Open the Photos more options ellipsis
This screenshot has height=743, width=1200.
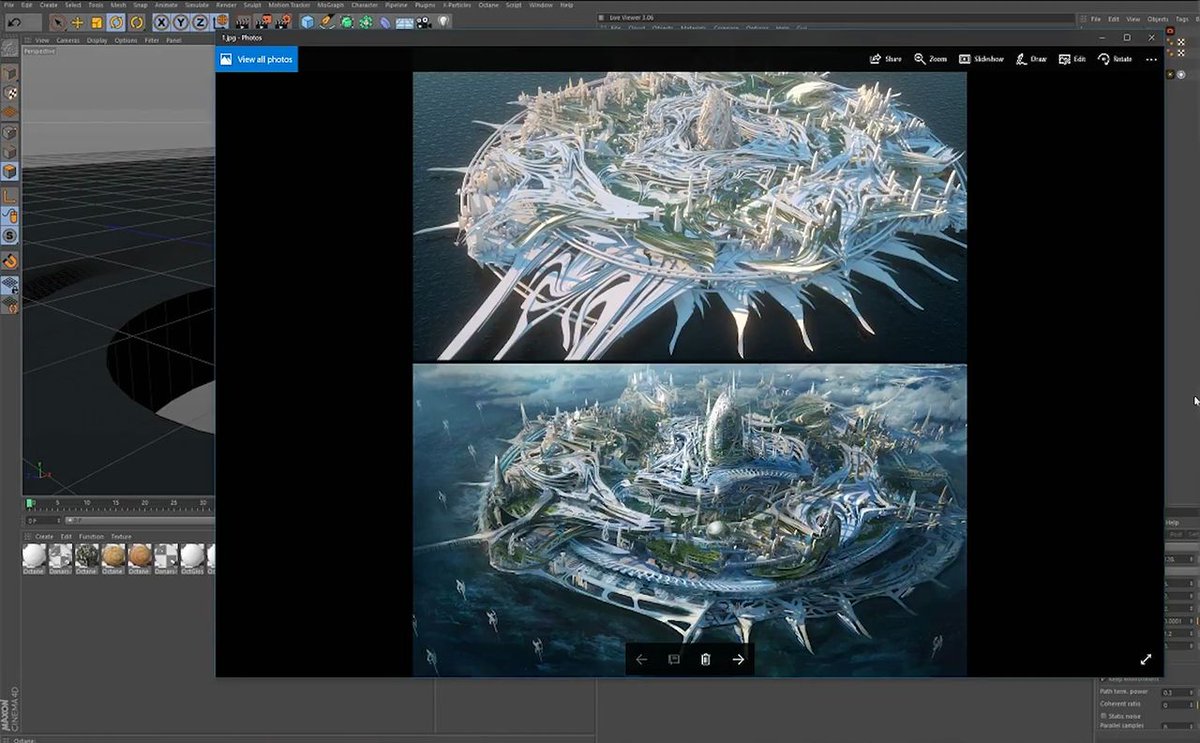[1151, 60]
